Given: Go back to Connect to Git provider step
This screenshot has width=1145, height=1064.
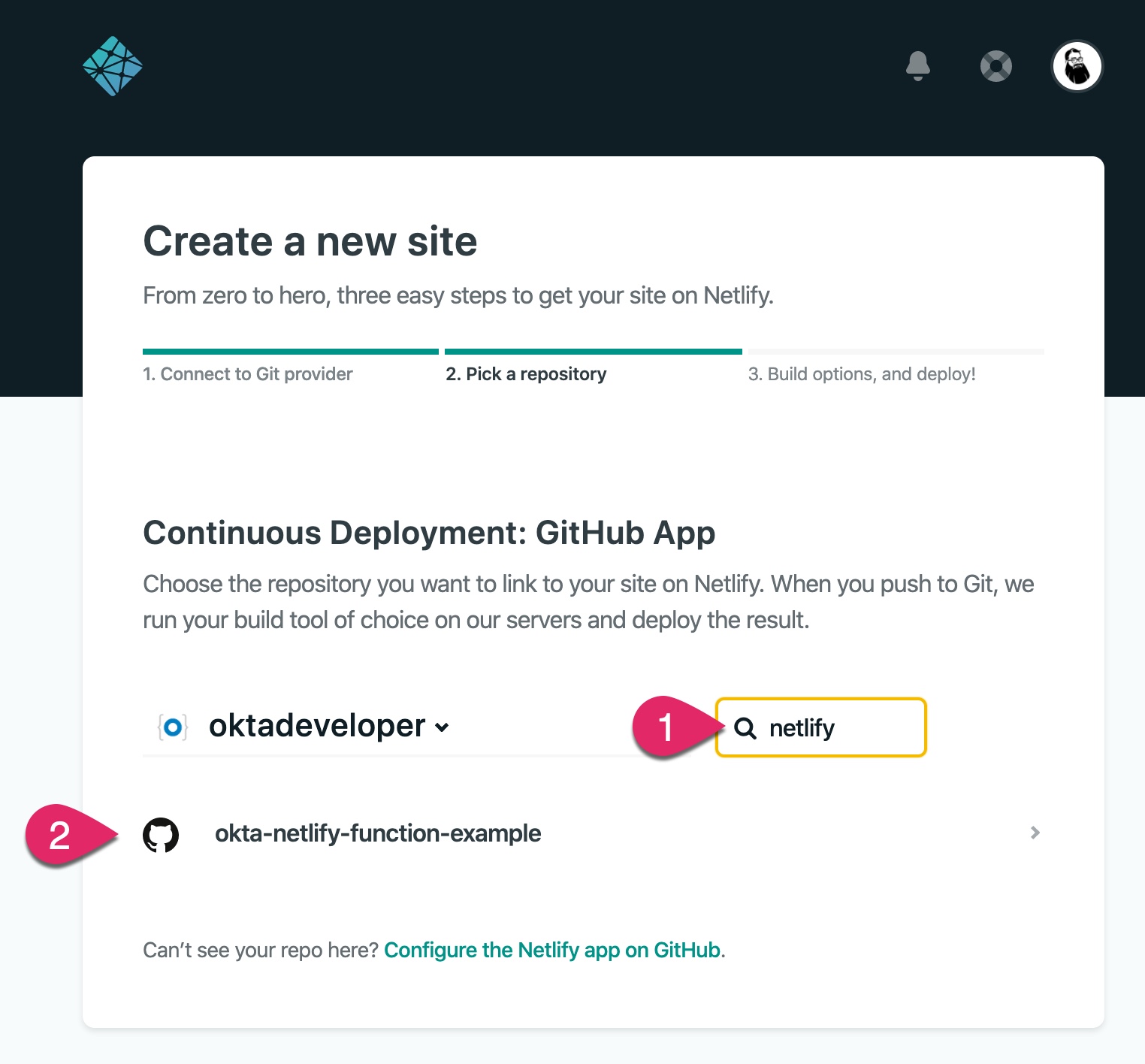Looking at the screenshot, I should tap(247, 374).
